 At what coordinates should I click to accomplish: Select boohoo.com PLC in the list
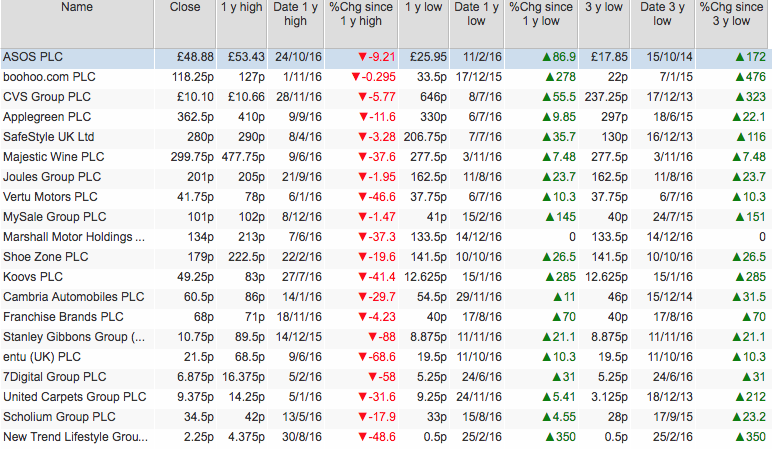coord(49,77)
